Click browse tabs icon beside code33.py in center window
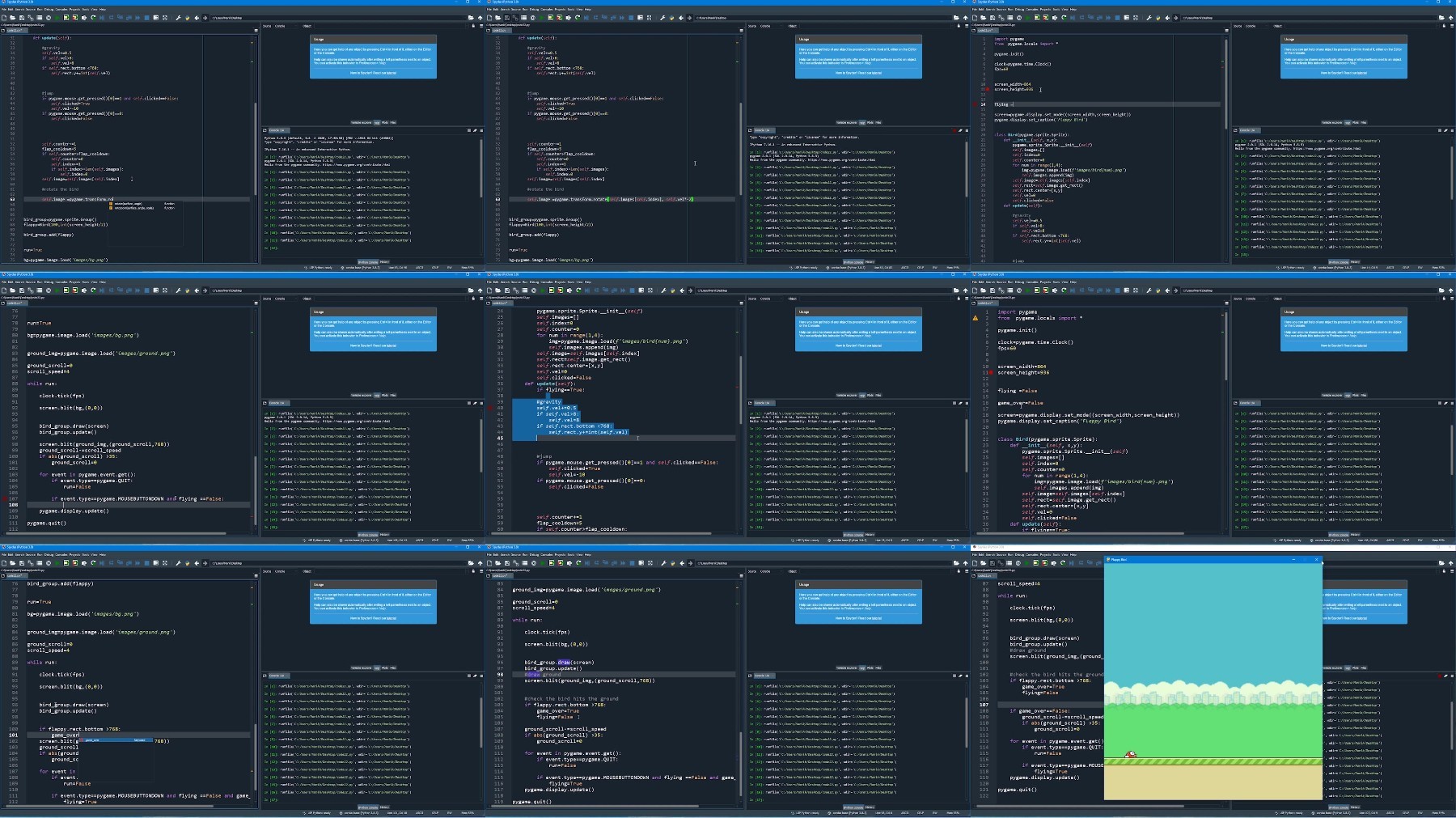 tap(489, 303)
